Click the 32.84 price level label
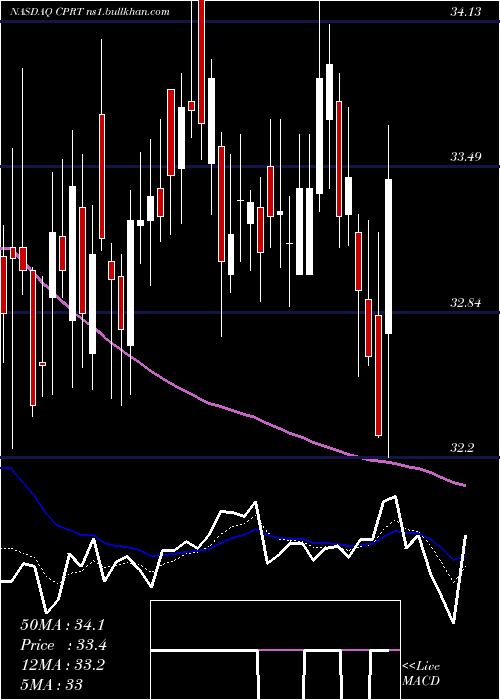 tap(466, 304)
